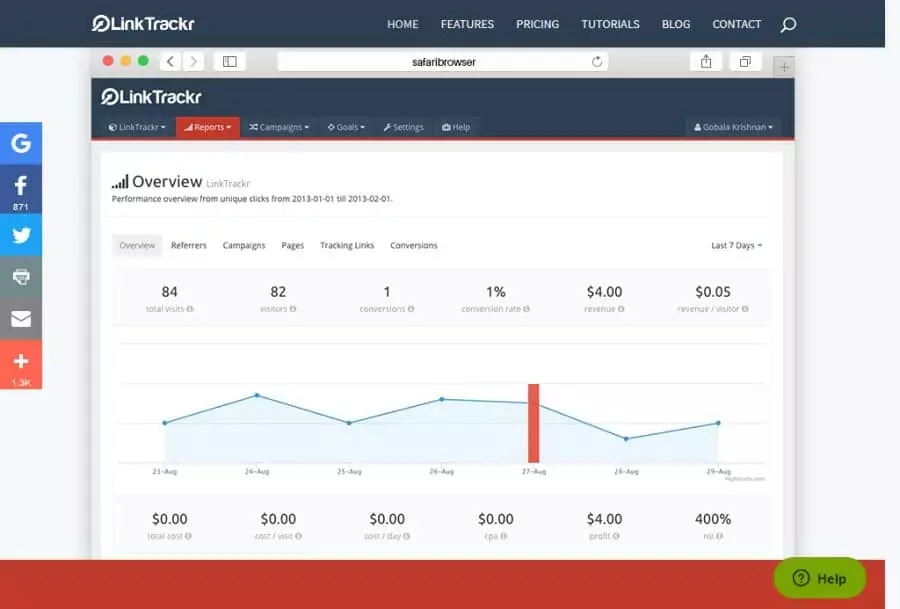Click the Safari share icon in toolbar
The width and height of the screenshot is (900, 609).
[x=706, y=61]
